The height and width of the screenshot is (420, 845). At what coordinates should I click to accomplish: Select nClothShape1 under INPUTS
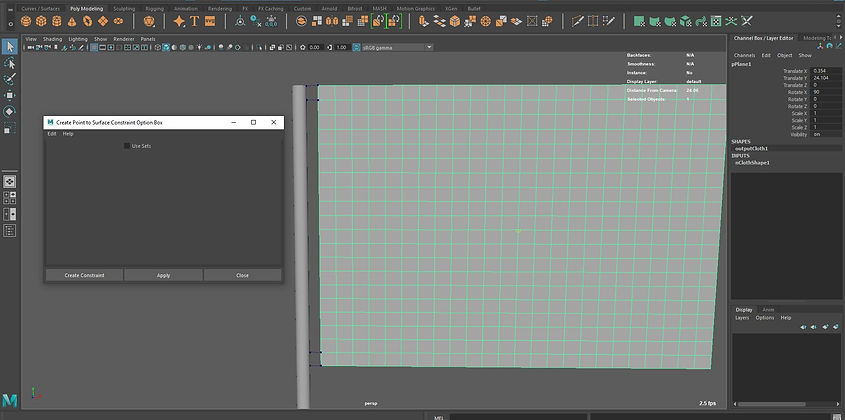pyautogui.click(x=752, y=162)
